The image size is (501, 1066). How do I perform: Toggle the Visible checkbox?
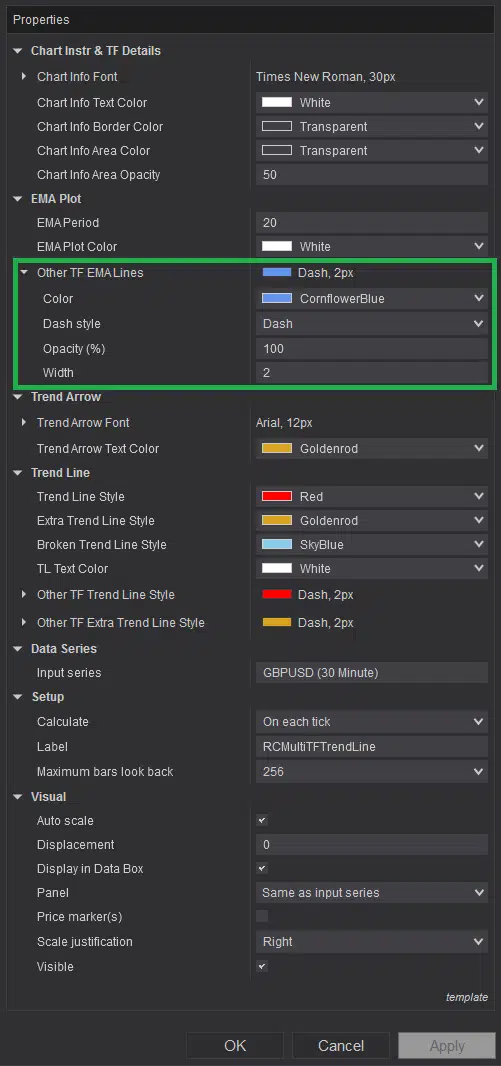click(x=262, y=966)
